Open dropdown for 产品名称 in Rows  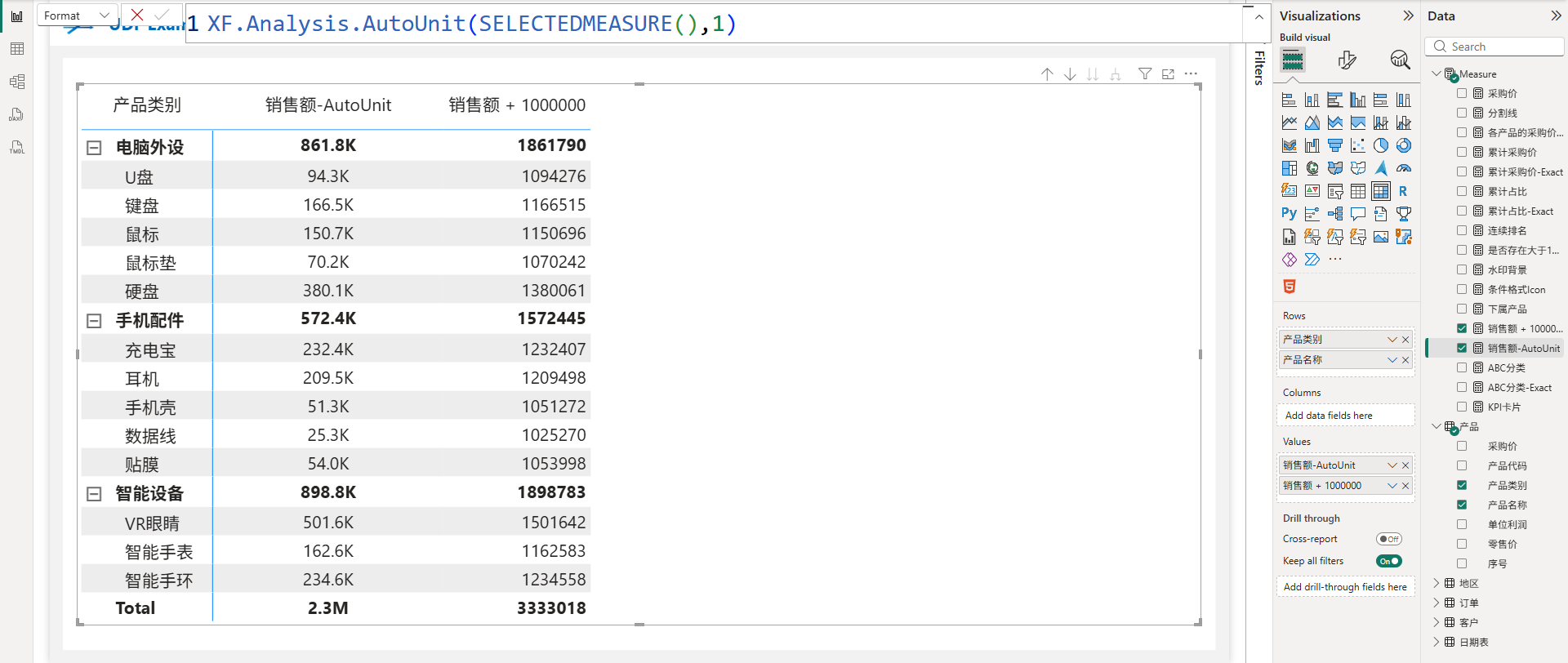click(x=1392, y=360)
